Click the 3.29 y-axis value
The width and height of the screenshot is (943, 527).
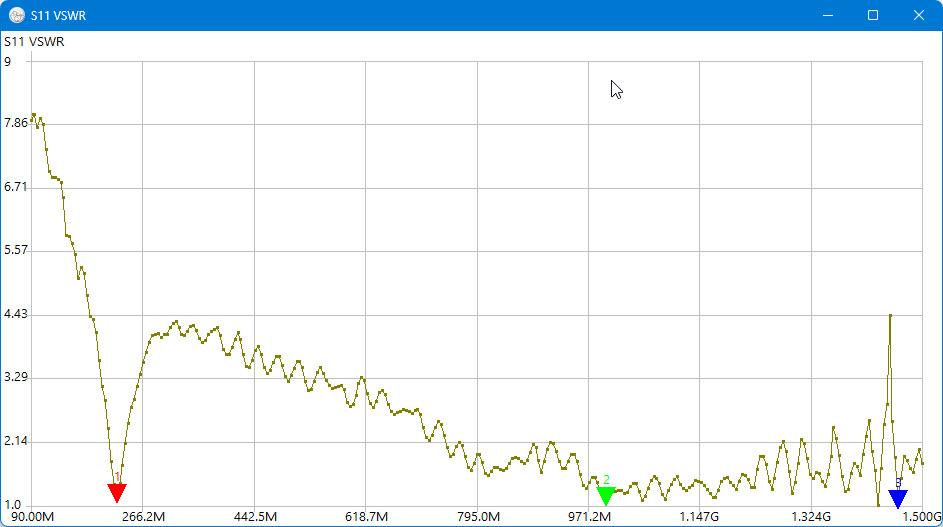pyautogui.click(x=16, y=377)
